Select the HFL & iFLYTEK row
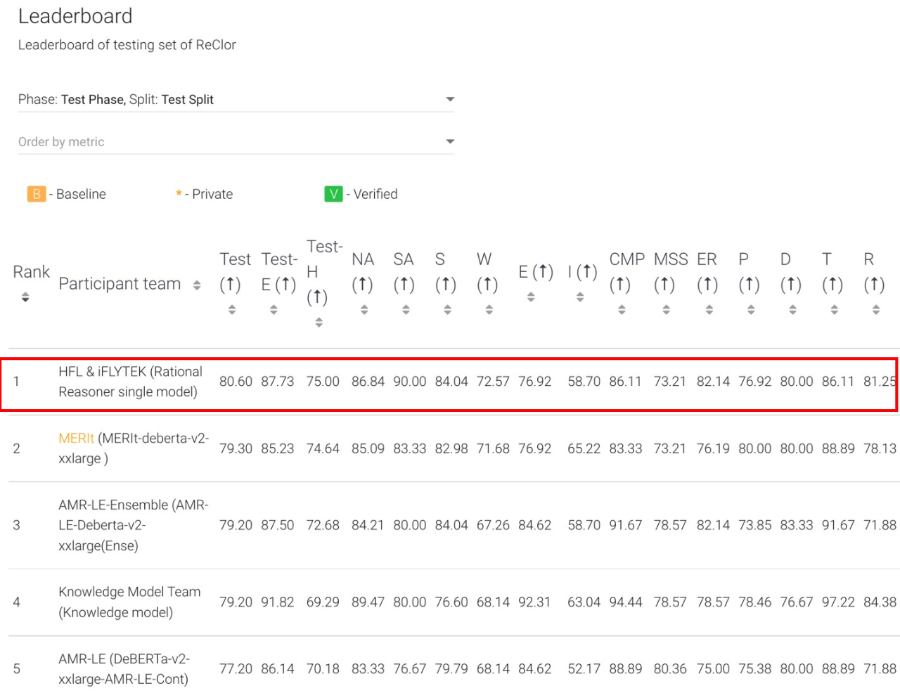 coord(449,382)
